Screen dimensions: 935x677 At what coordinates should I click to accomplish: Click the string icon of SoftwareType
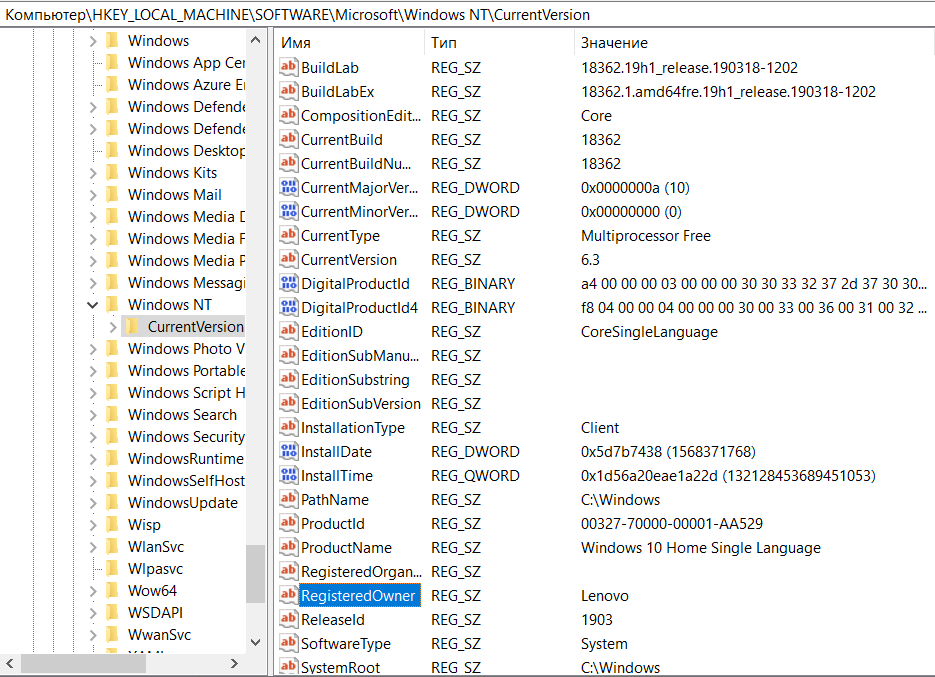pyautogui.click(x=289, y=643)
